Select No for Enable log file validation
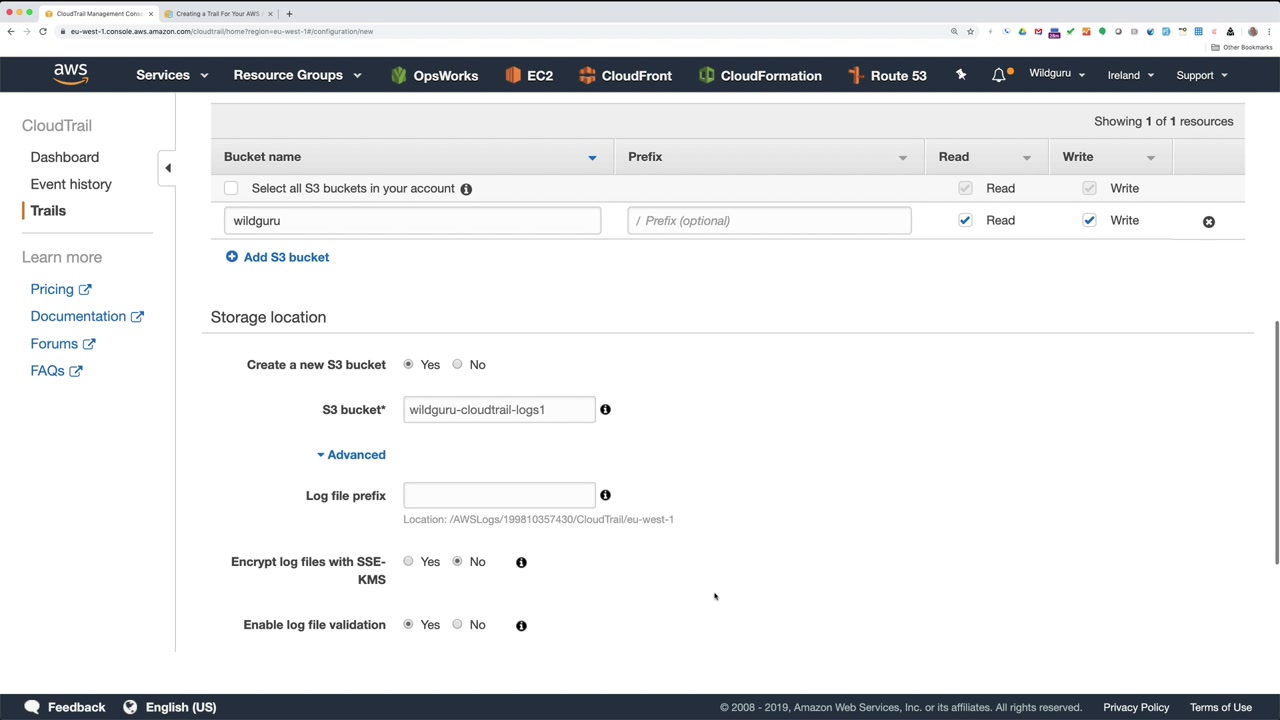This screenshot has height=720, width=1280. pos(457,624)
